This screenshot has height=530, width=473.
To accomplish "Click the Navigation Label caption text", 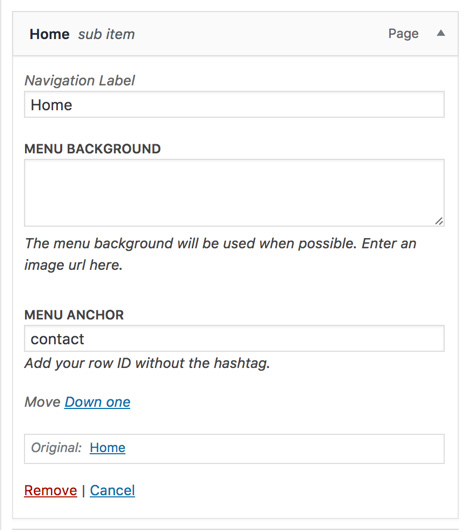I will pyautogui.click(x=79, y=80).
